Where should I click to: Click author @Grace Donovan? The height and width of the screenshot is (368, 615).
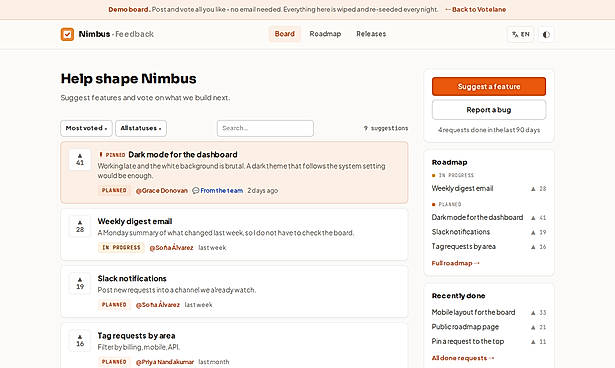[x=162, y=191]
